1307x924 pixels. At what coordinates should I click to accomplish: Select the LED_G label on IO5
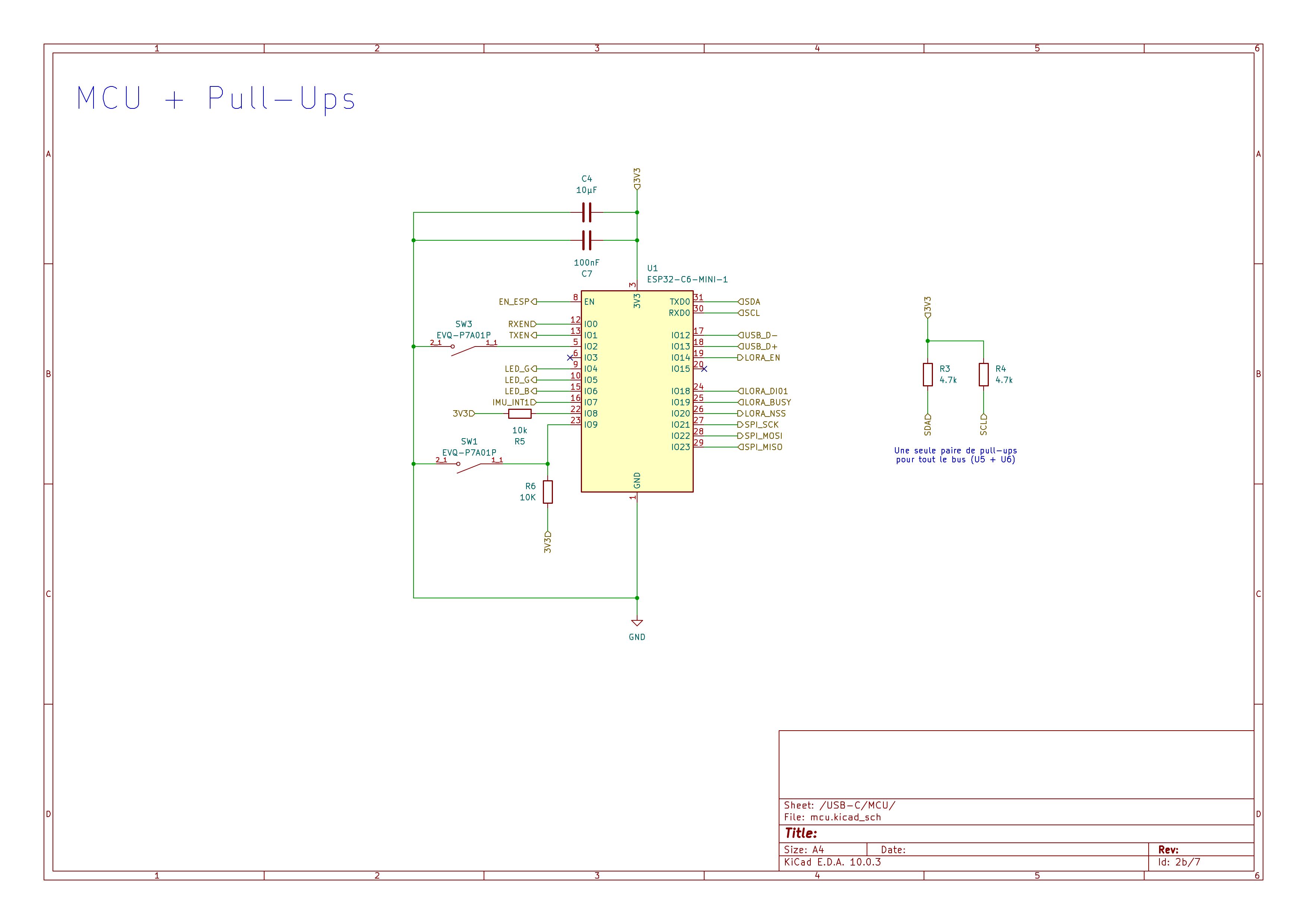(520, 380)
